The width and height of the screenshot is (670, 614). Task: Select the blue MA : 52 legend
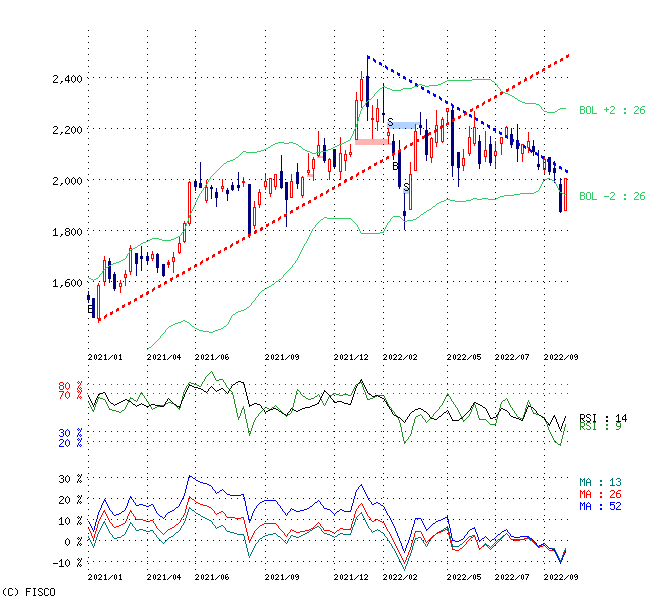[601, 506]
